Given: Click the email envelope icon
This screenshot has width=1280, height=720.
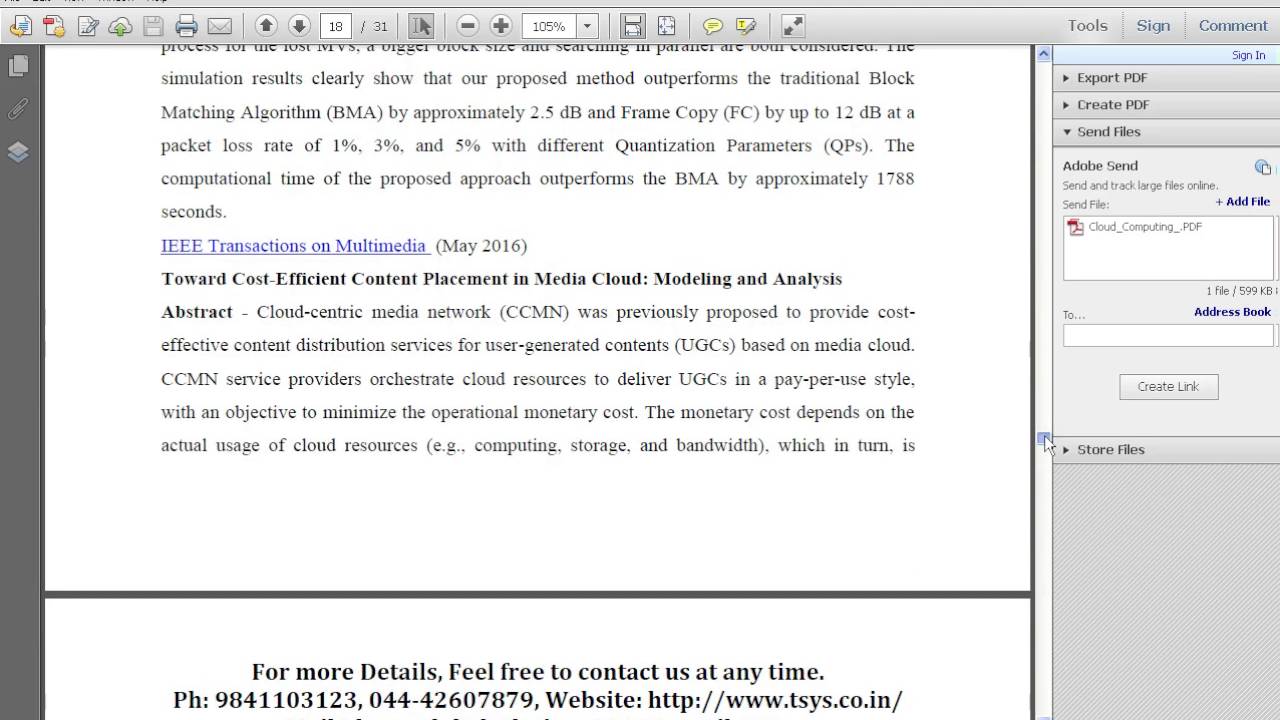Looking at the screenshot, I should 219,26.
